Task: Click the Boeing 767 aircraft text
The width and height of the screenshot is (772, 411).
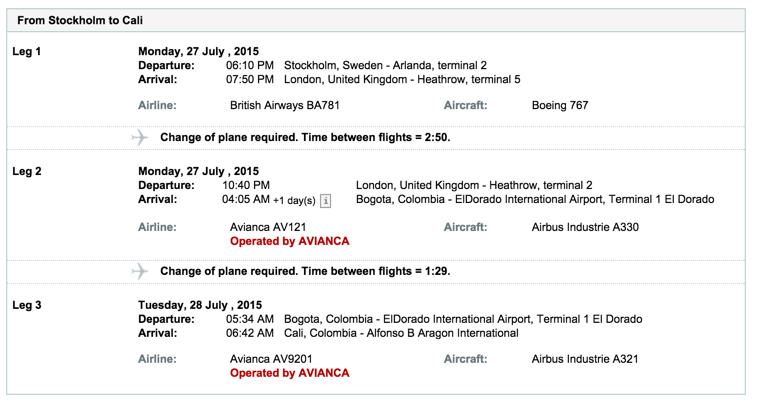Action: pyautogui.click(x=560, y=105)
